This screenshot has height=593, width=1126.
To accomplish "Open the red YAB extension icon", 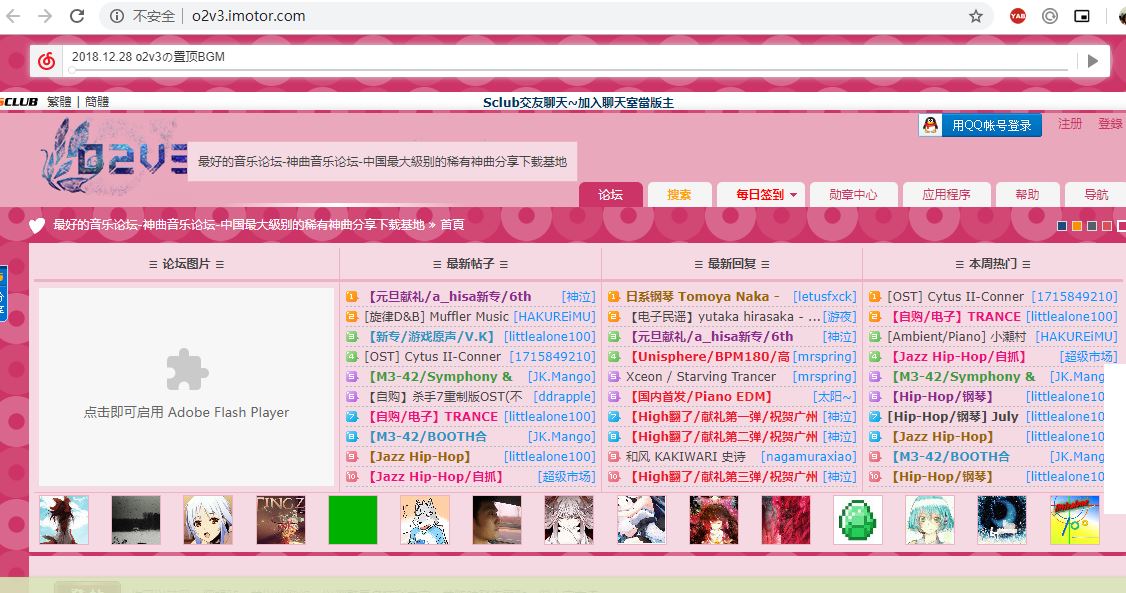I will (x=1018, y=16).
